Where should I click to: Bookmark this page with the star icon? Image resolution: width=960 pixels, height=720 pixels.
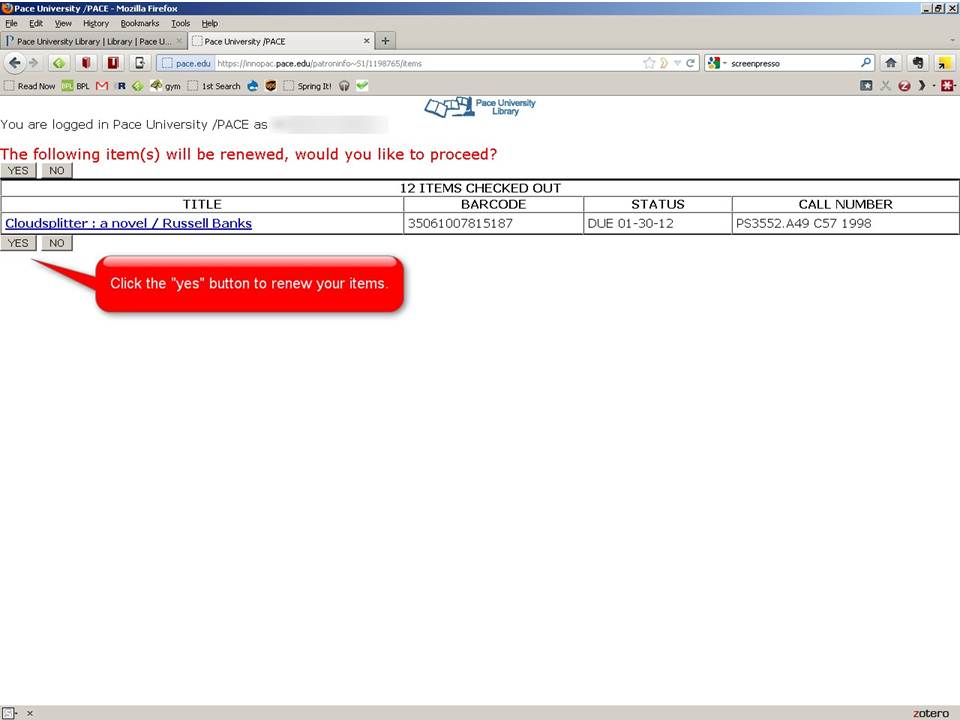(x=649, y=63)
